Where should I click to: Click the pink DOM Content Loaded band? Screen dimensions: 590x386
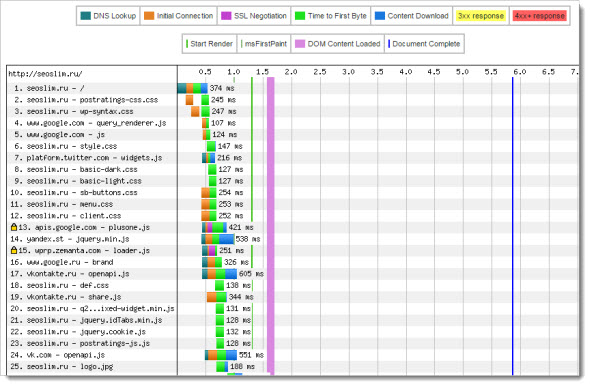click(x=271, y=226)
